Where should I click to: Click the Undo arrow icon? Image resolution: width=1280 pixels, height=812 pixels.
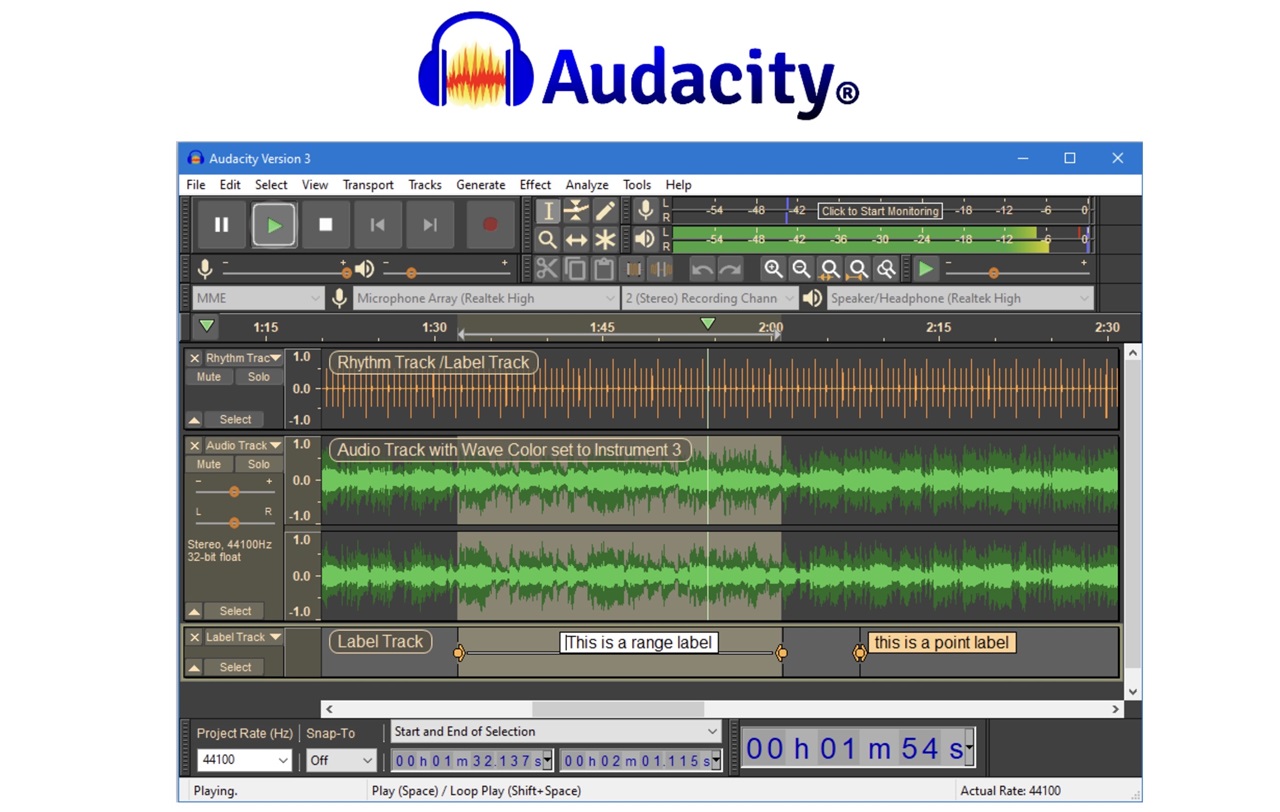coord(702,269)
